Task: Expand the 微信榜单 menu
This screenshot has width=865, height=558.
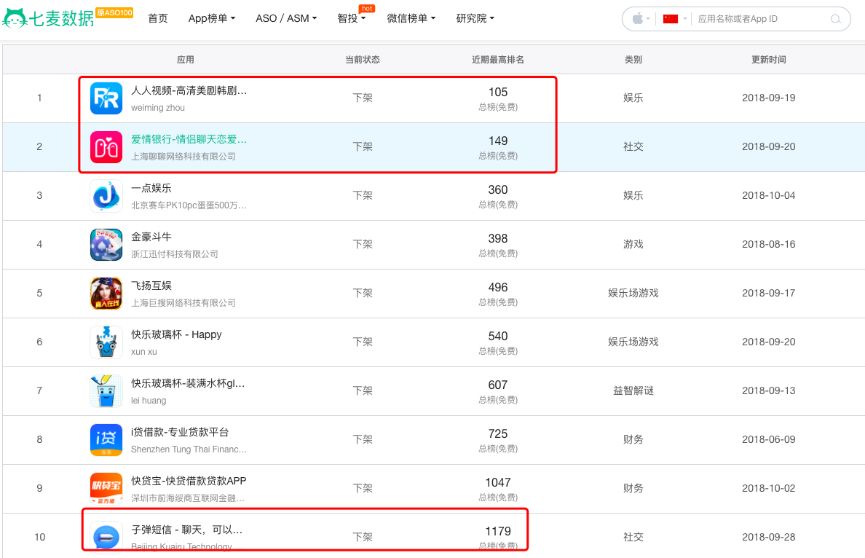Action: pyautogui.click(x=410, y=18)
